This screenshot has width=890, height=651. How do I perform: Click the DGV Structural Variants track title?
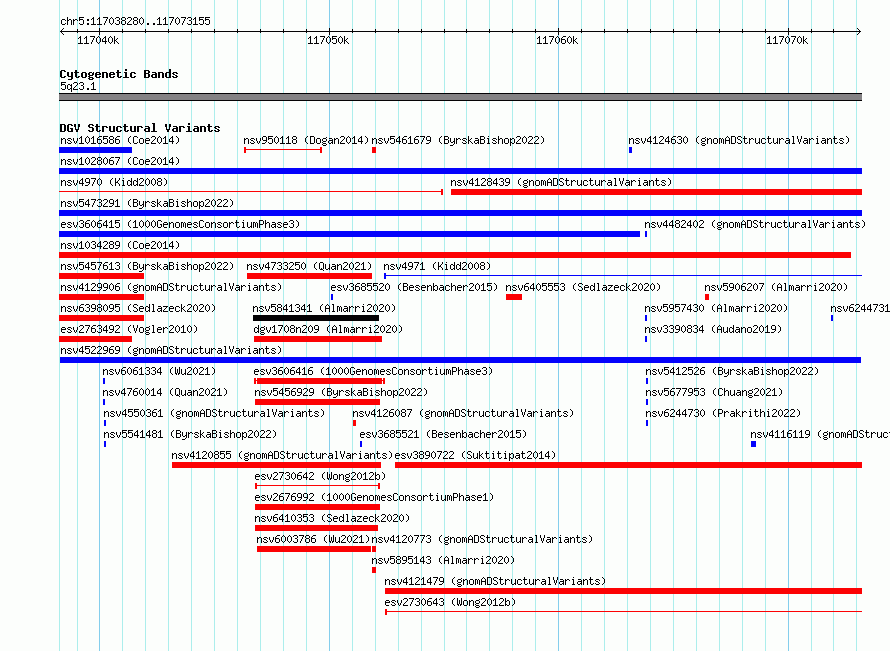[140, 128]
